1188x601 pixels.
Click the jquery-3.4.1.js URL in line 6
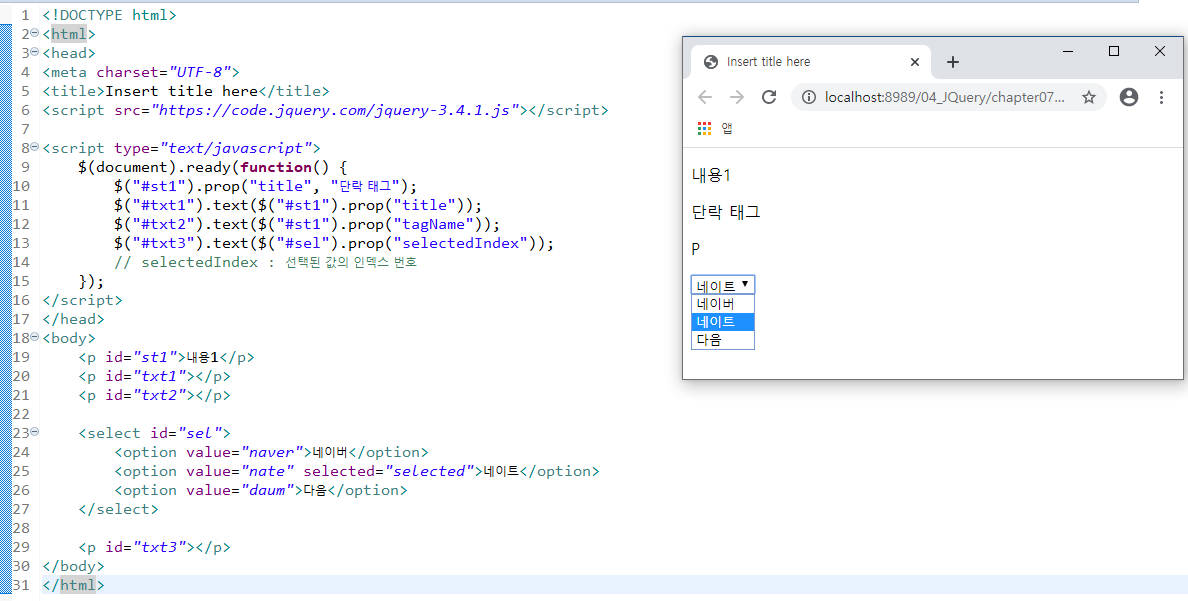[x=336, y=110]
